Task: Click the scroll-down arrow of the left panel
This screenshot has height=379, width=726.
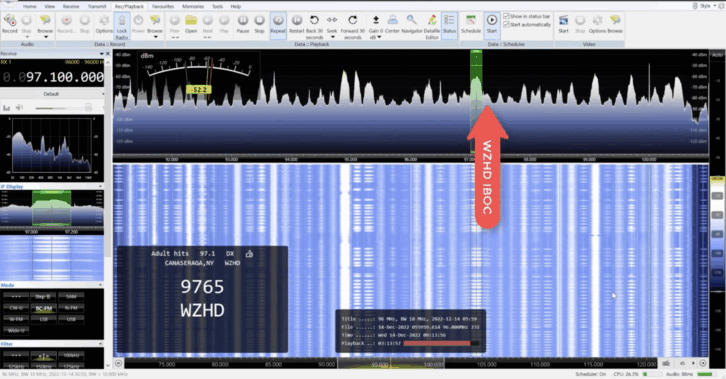Action: [x=108, y=366]
